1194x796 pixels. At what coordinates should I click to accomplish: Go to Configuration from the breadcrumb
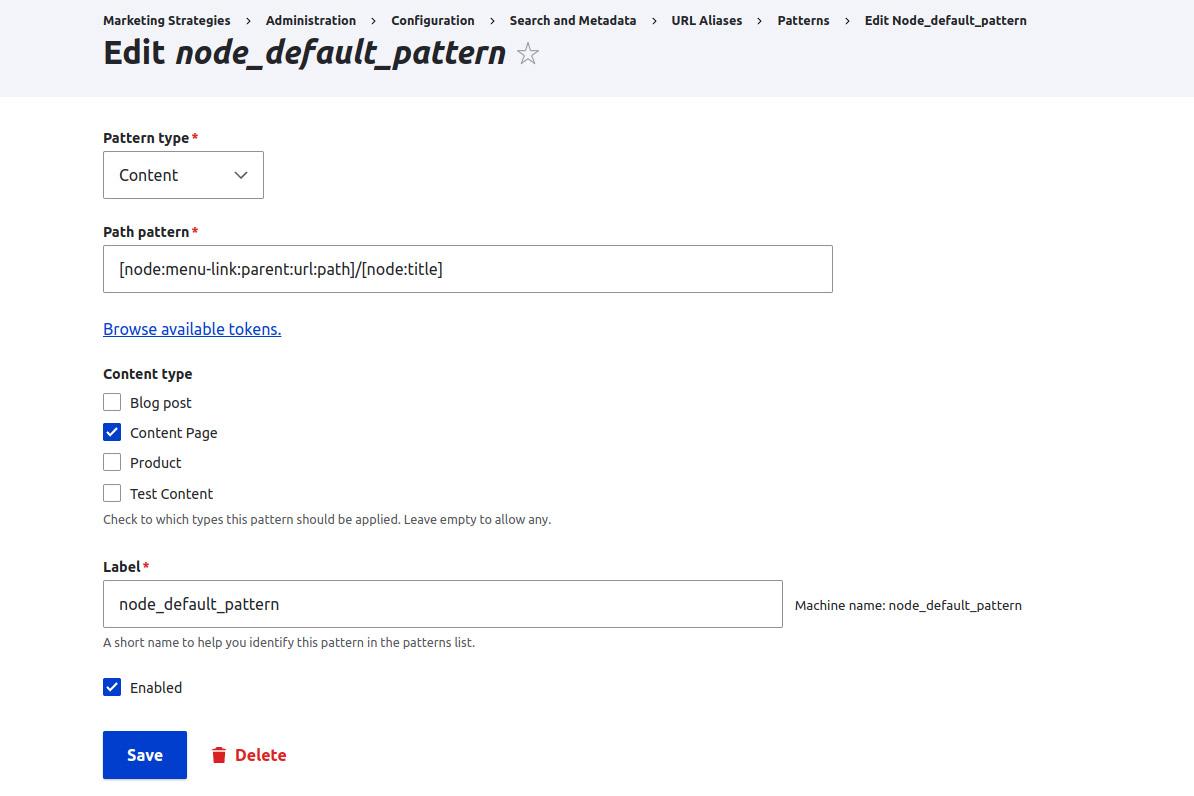point(433,20)
